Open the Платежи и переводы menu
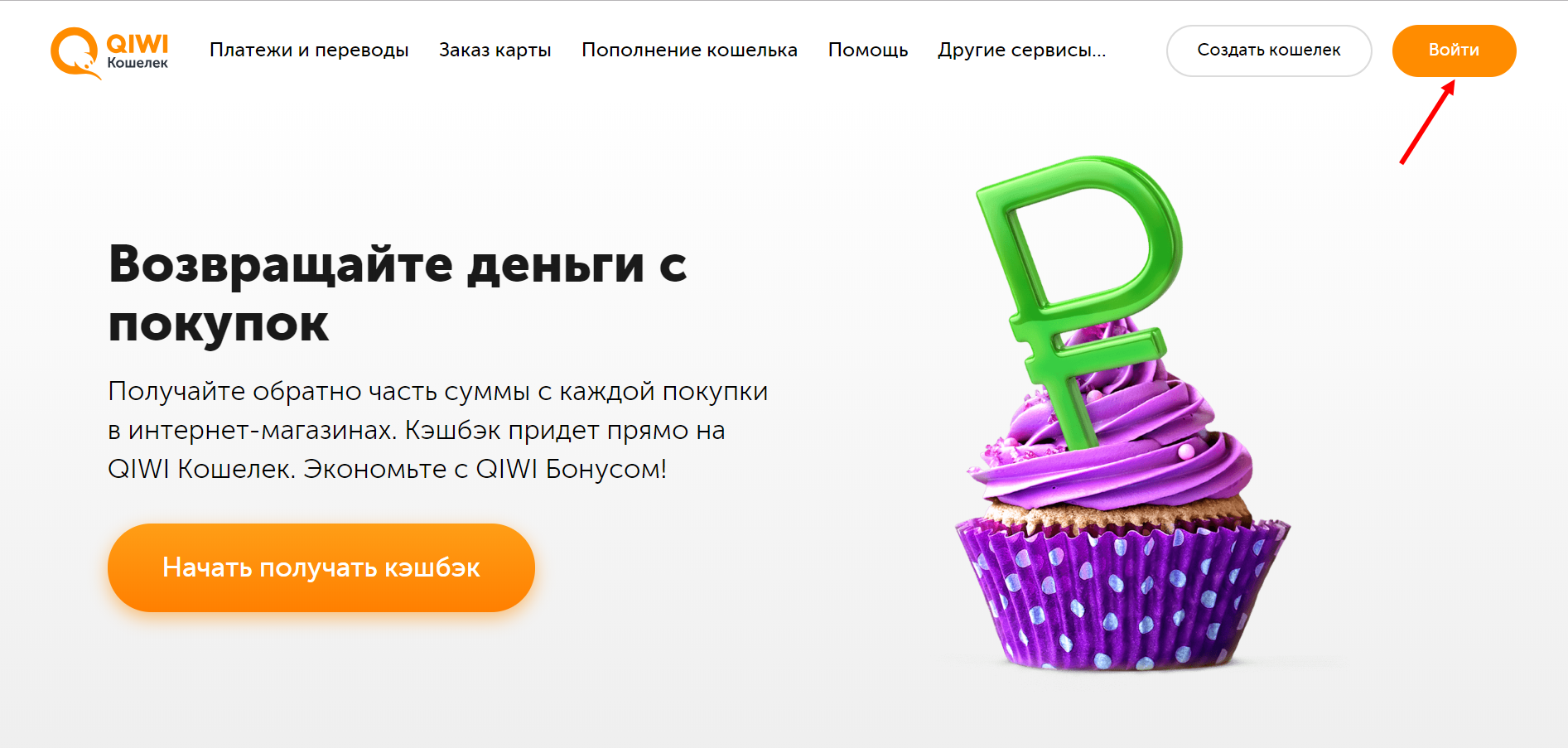This screenshot has width=1568, height=748. pos(309,50)
